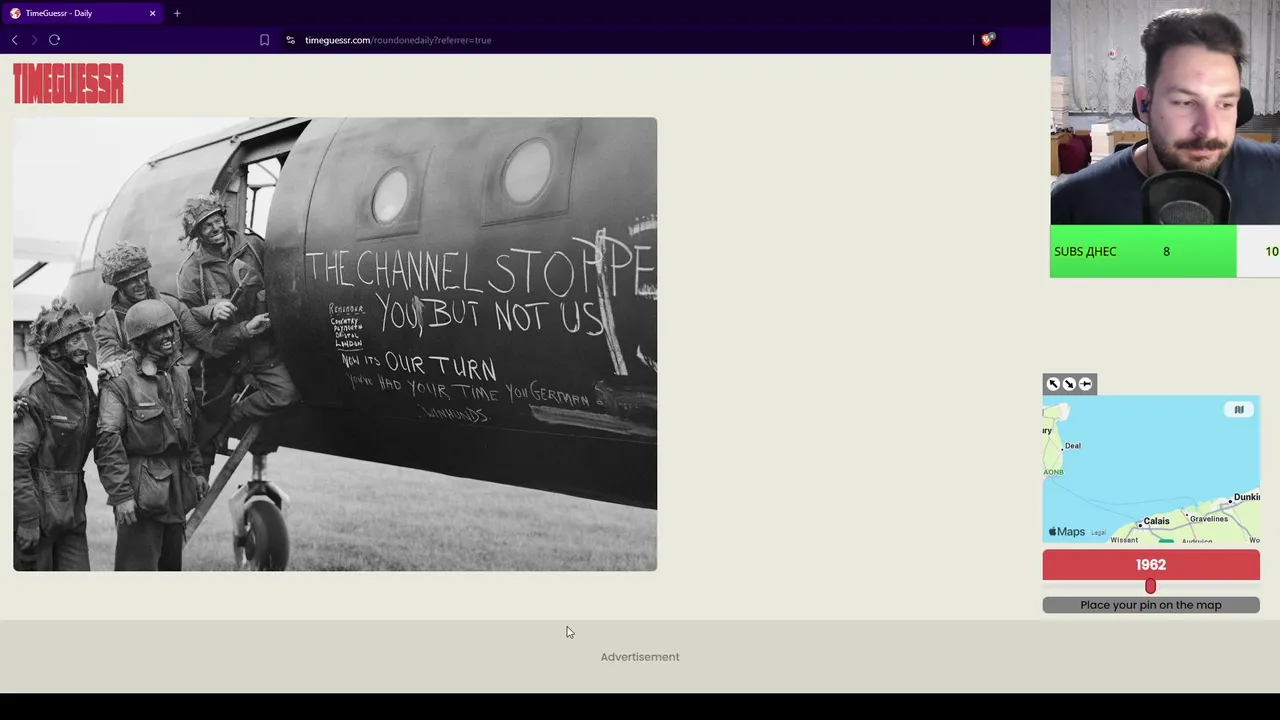Image resolution: width=1280 pixels, height=720 pixels.
Task: Open Brave Shields icon
Action: [x=987, y=40]
